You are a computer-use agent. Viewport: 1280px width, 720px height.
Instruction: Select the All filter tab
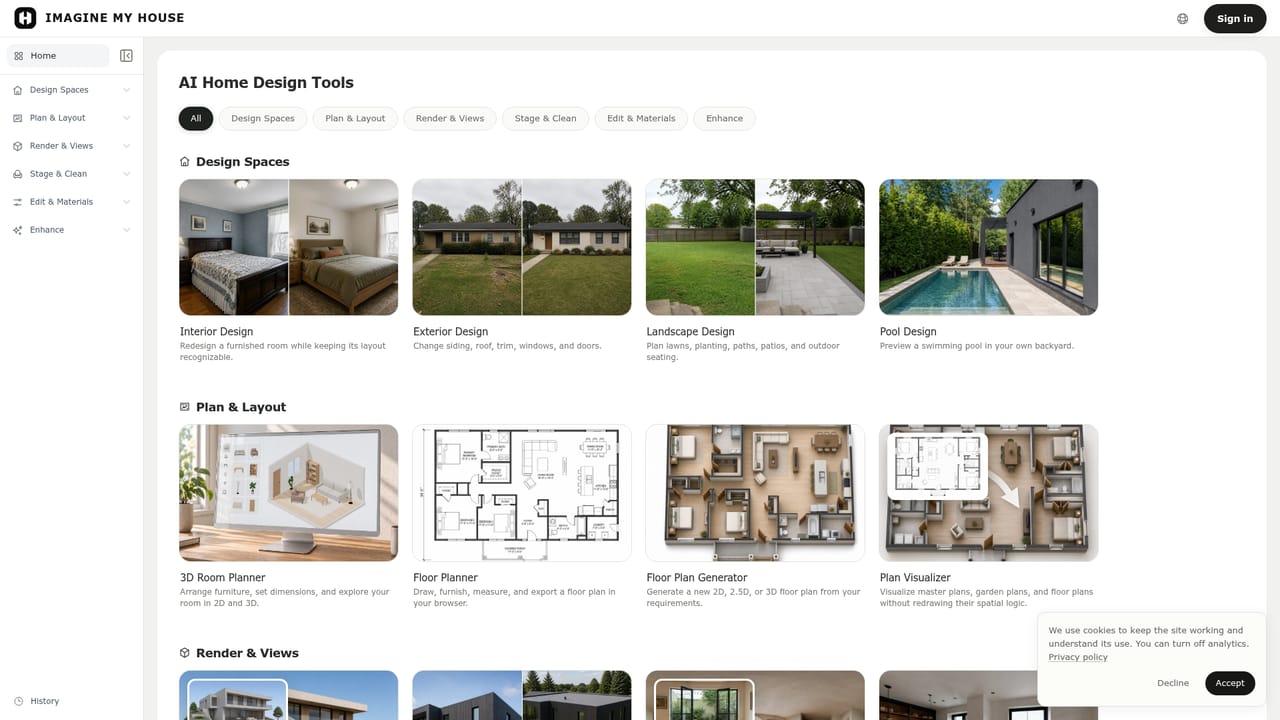(196, 118)
